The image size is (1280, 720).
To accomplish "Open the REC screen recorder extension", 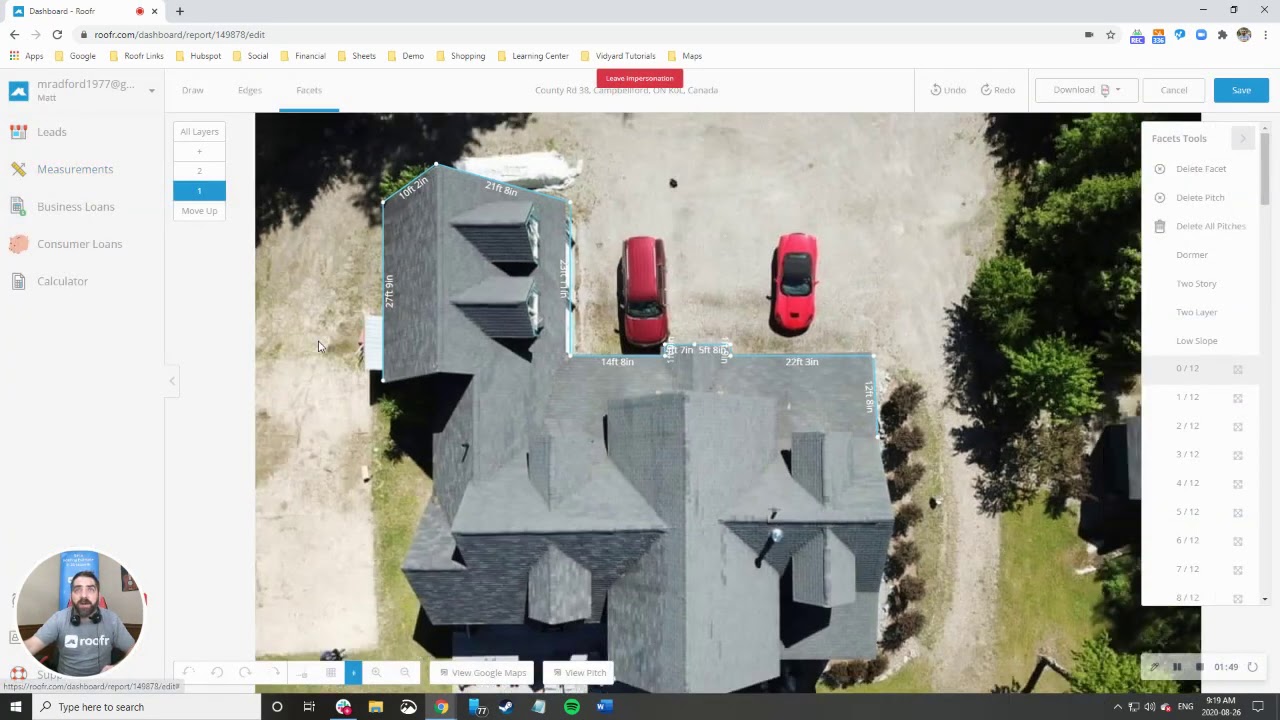I will (x=1137, y=35).
